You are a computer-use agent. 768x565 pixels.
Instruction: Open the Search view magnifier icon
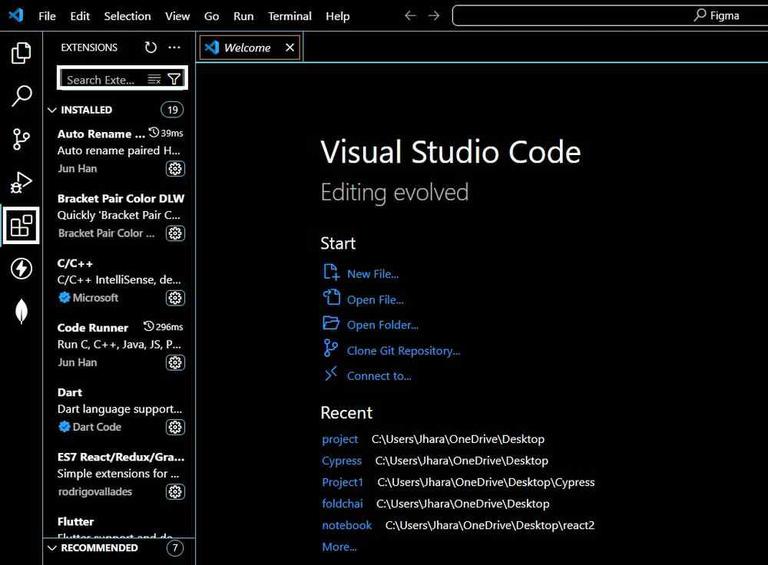click(21, 95)
